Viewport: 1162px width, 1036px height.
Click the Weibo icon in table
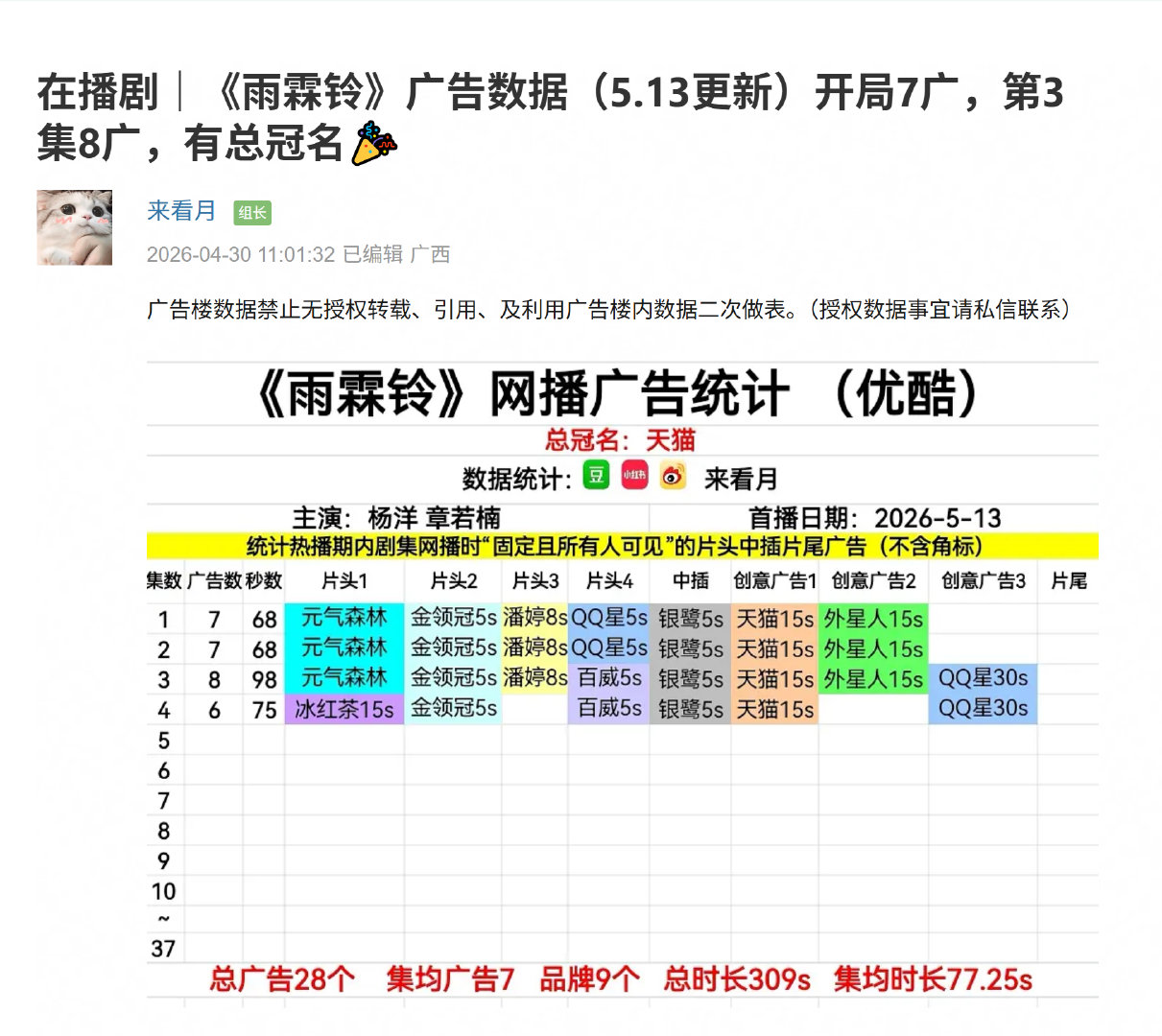[x=673, y=475]
